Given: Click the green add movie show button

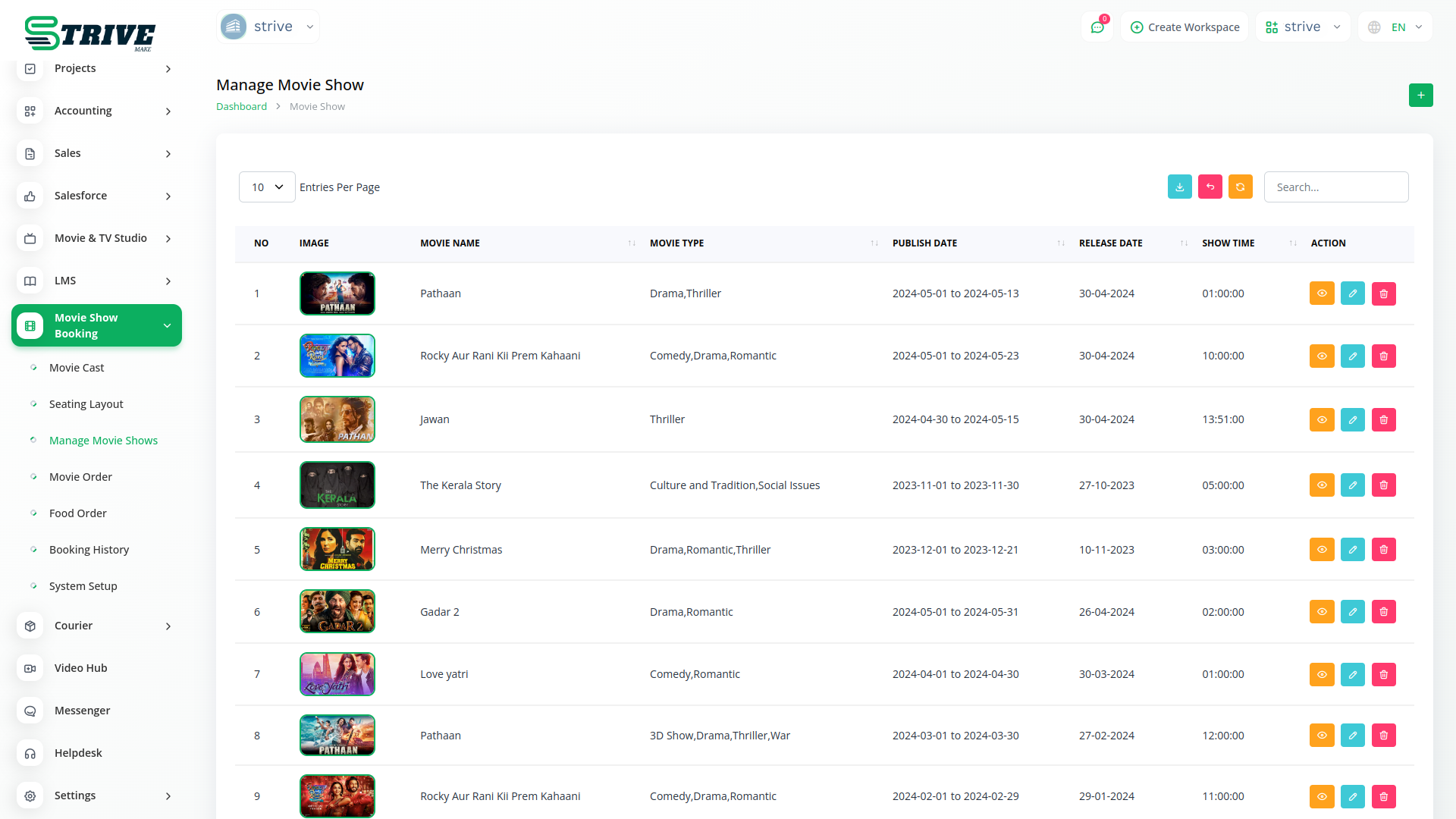Looking at the screenshot, I should pos(1420,96).
